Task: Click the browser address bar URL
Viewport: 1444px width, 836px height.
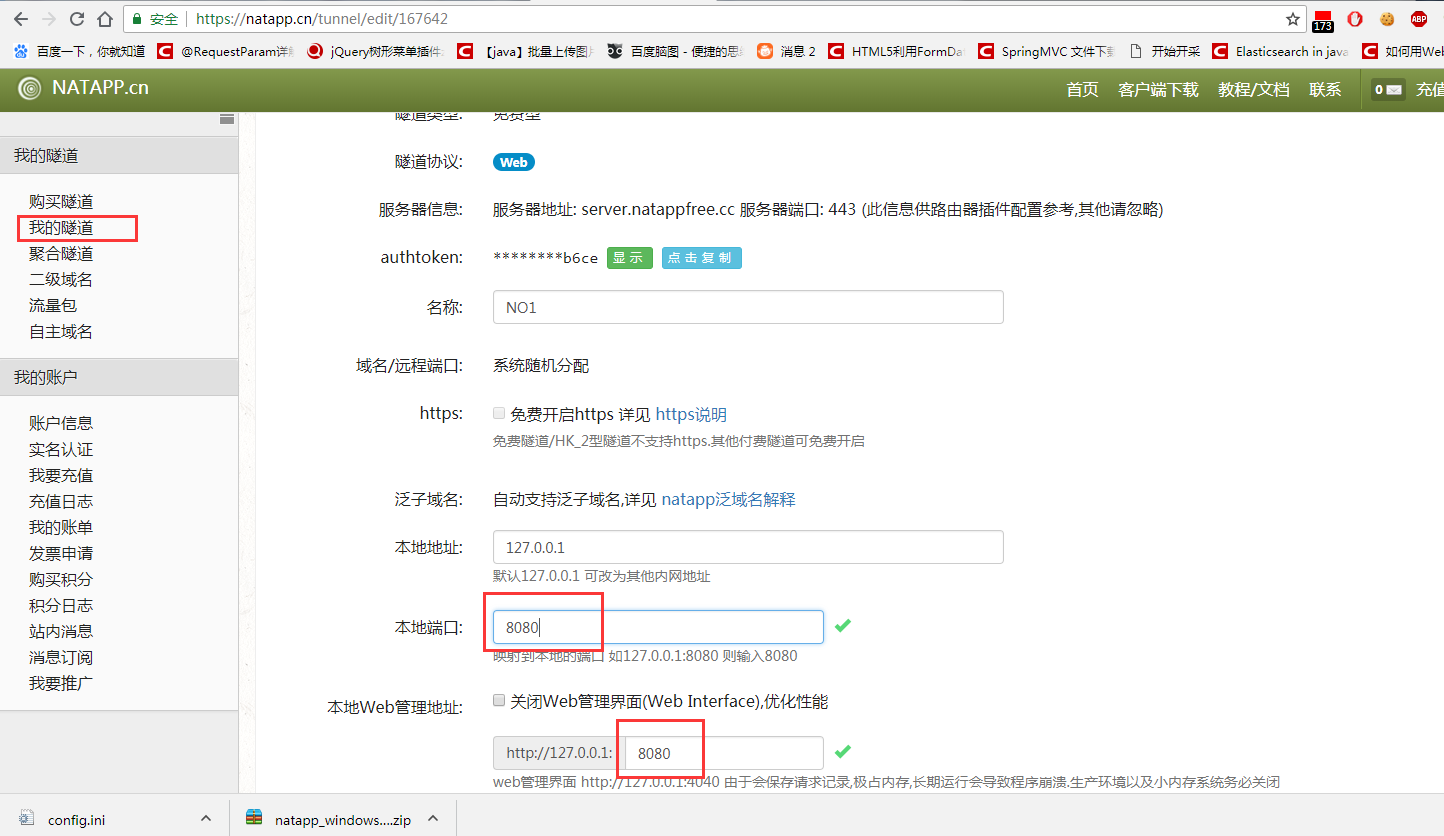Action: tap(322, 19)
